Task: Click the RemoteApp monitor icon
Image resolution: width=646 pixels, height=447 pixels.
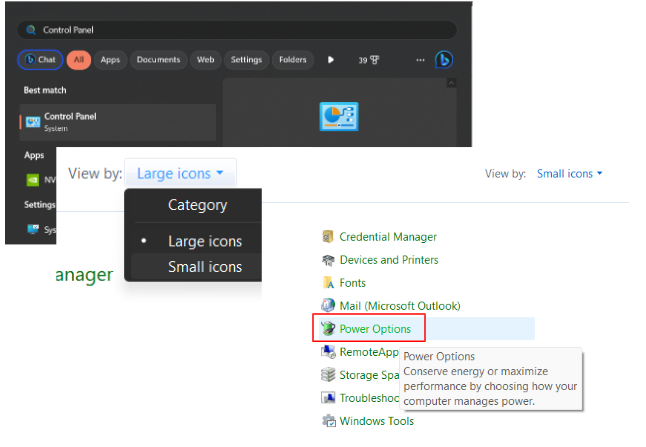Action: coord(328,351)
